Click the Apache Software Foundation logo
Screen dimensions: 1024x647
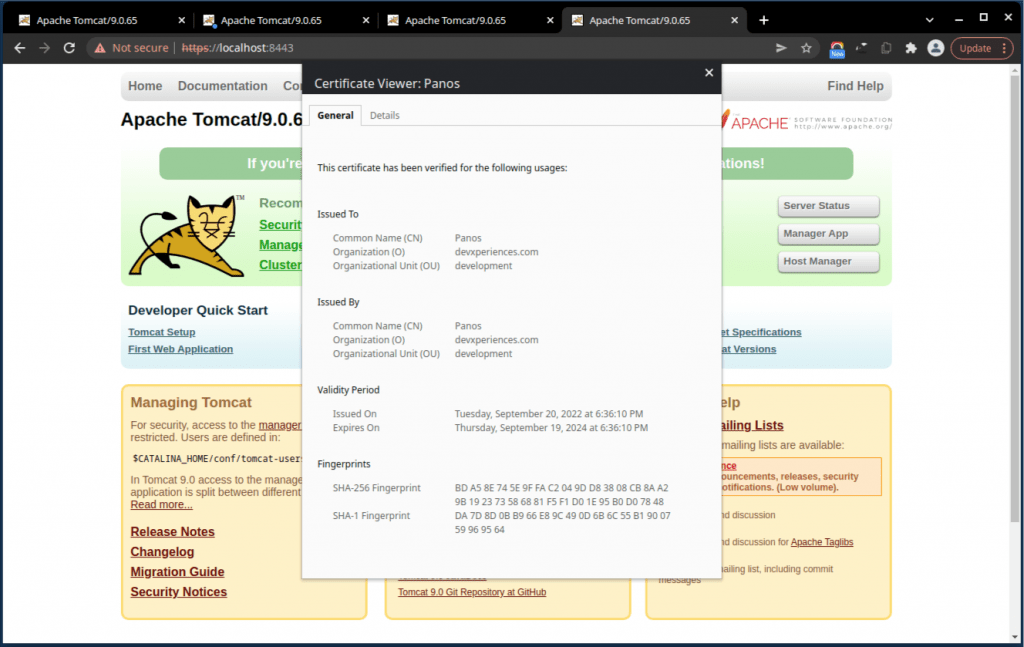807,121
